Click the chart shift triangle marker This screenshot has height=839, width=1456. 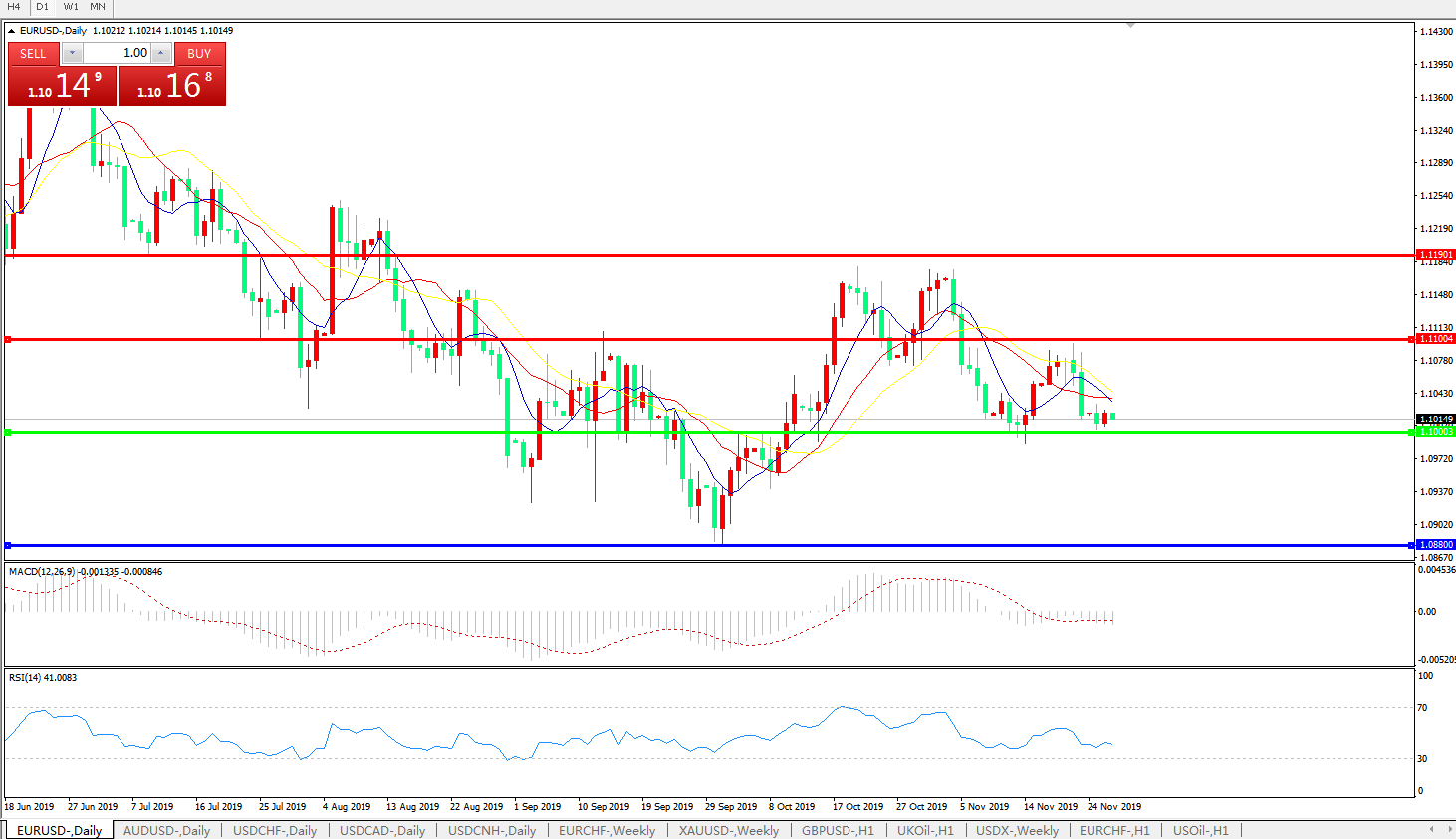click(x=1130, y=25)
